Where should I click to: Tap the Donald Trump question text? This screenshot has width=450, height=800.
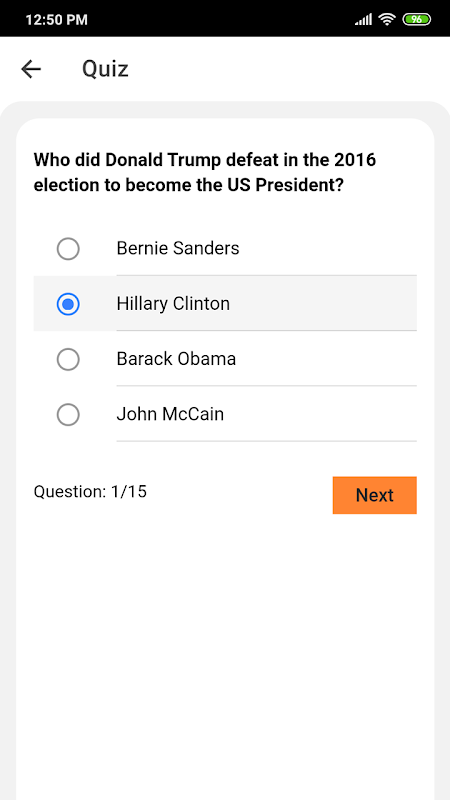(205, 172)
